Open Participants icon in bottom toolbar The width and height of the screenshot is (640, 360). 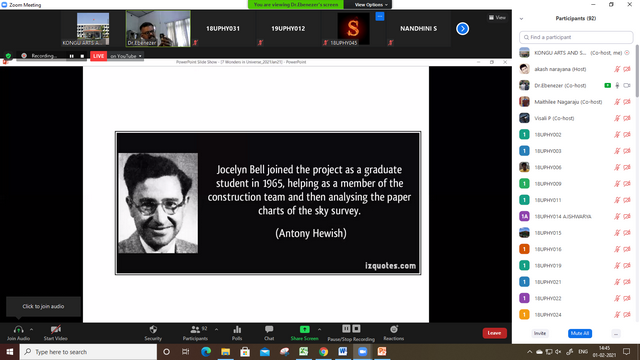point(195,329)
